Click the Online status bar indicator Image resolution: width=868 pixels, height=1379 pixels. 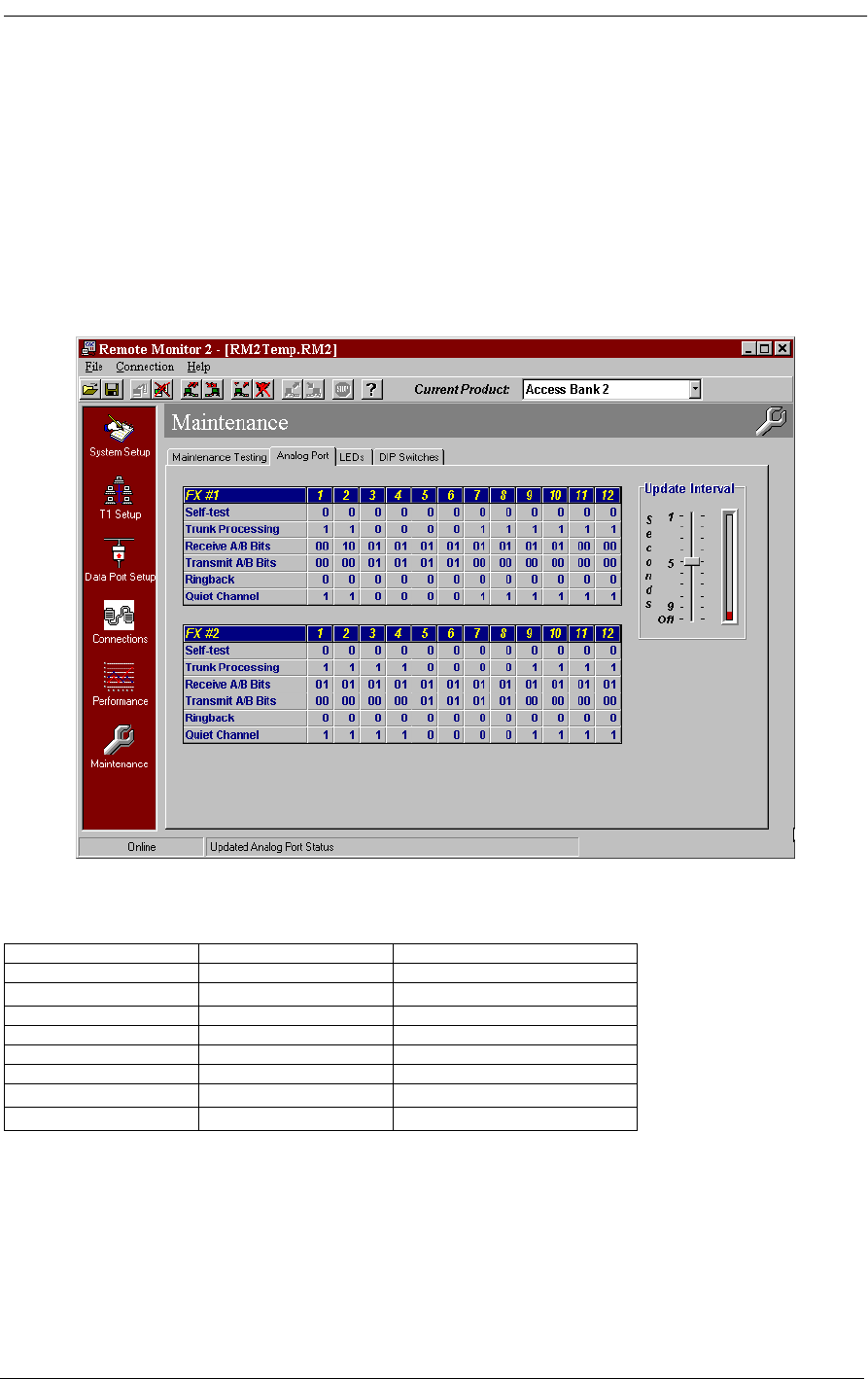click(142, 847)
